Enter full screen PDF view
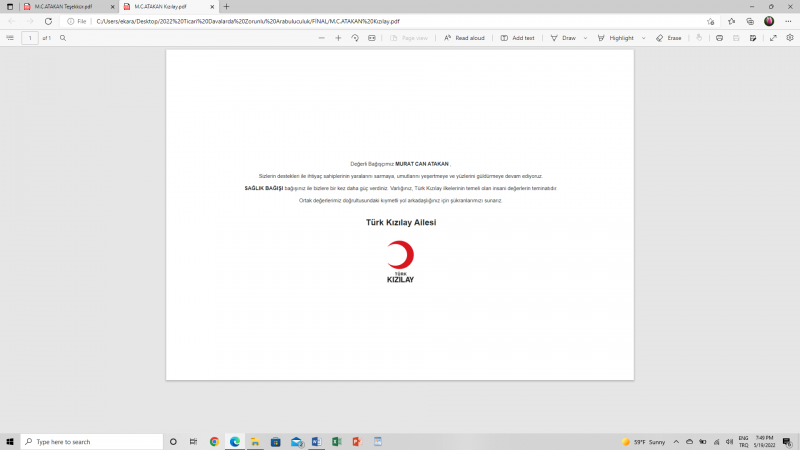Image resolution: width=800 pixels, height=450 pixels. click(x=773, y=38)
